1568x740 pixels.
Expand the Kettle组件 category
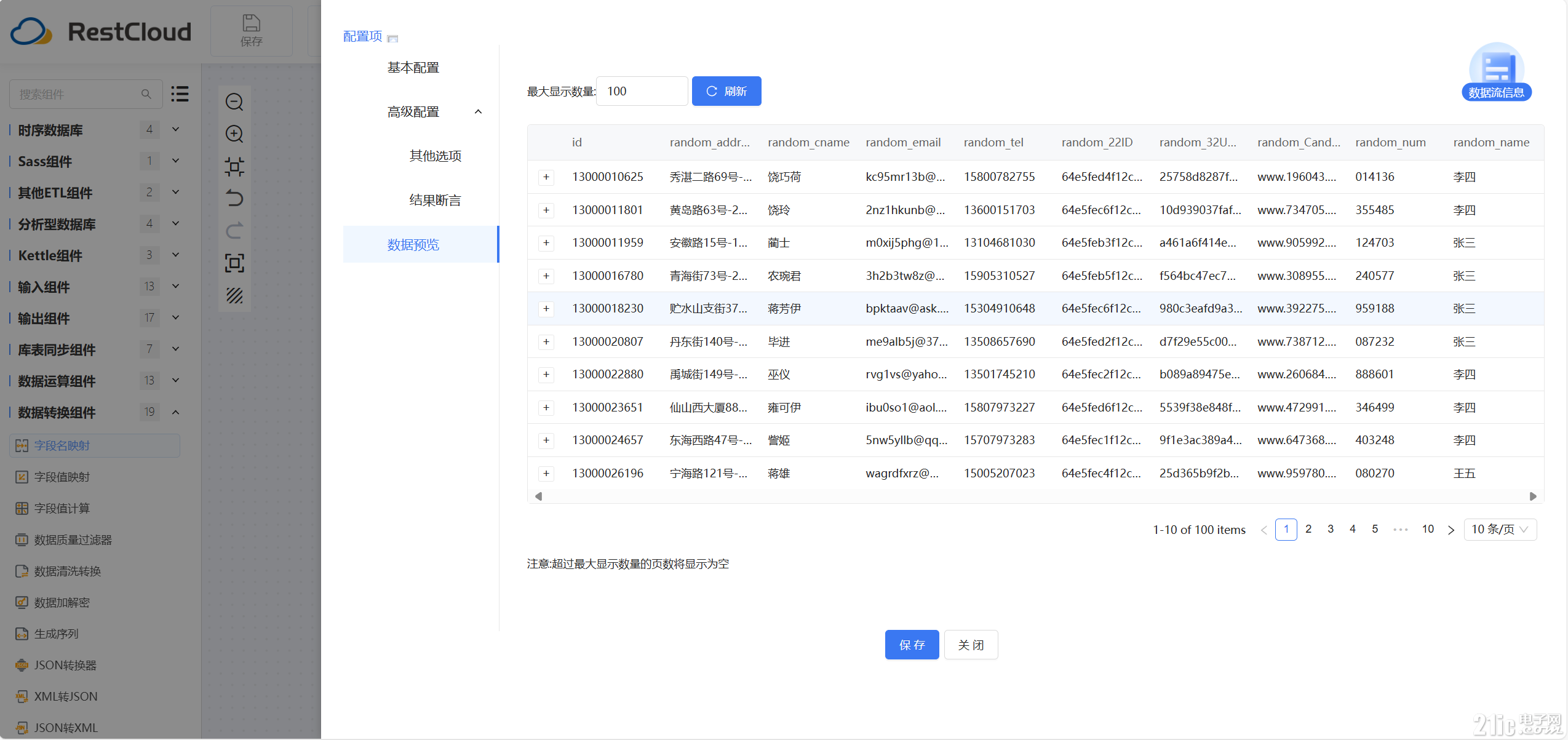175,255
